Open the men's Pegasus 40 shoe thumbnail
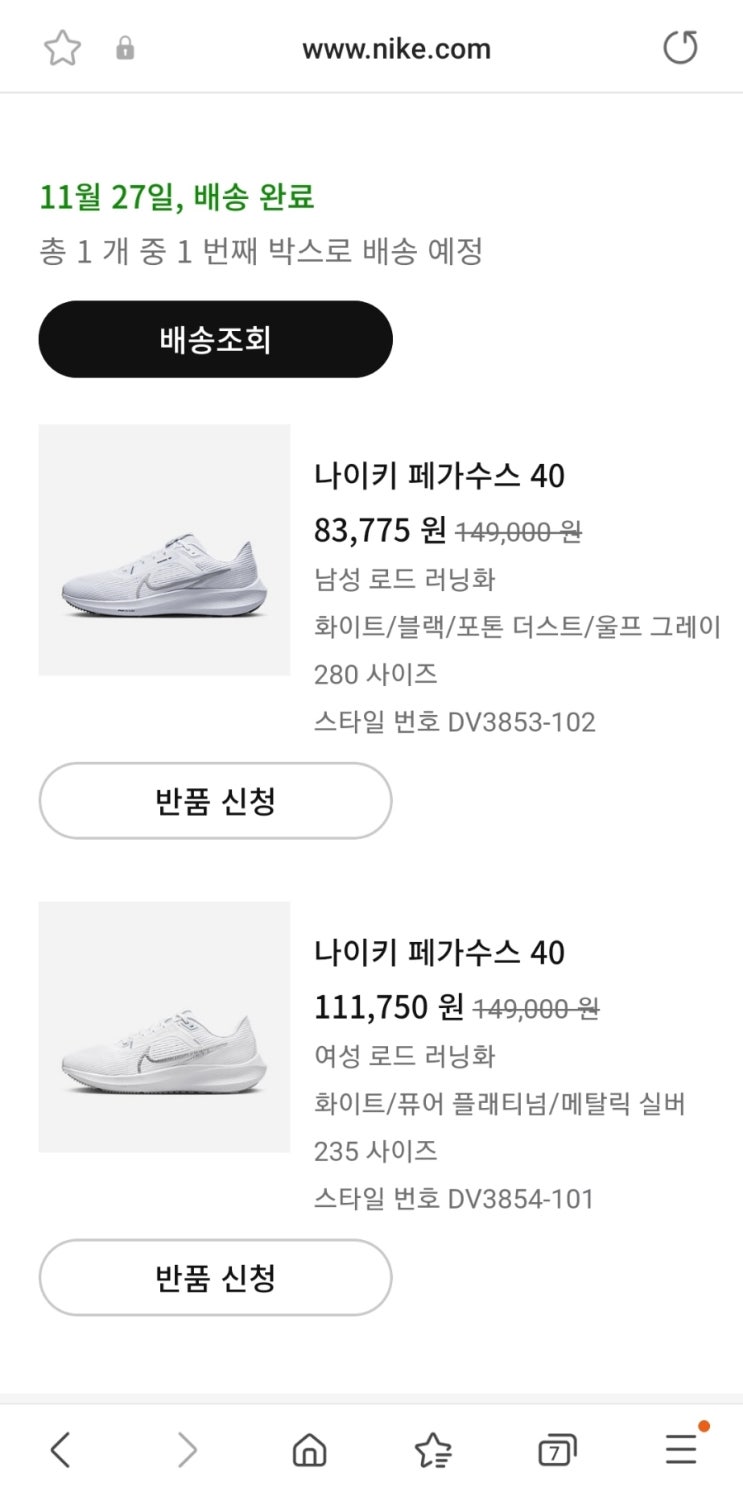Image resolution: width=743 pixels, height=1496 pixels. pyautogui.click(x=164, y=550)
